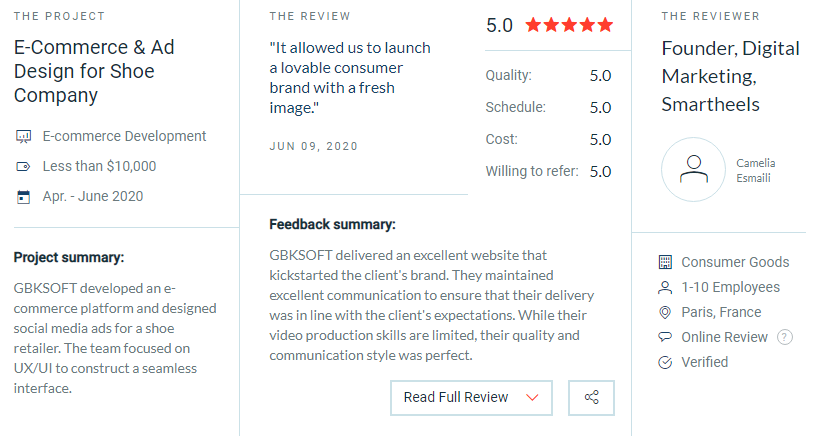
Task: Click the E-commerce Development monitor icon
Action: click(23, 136)
